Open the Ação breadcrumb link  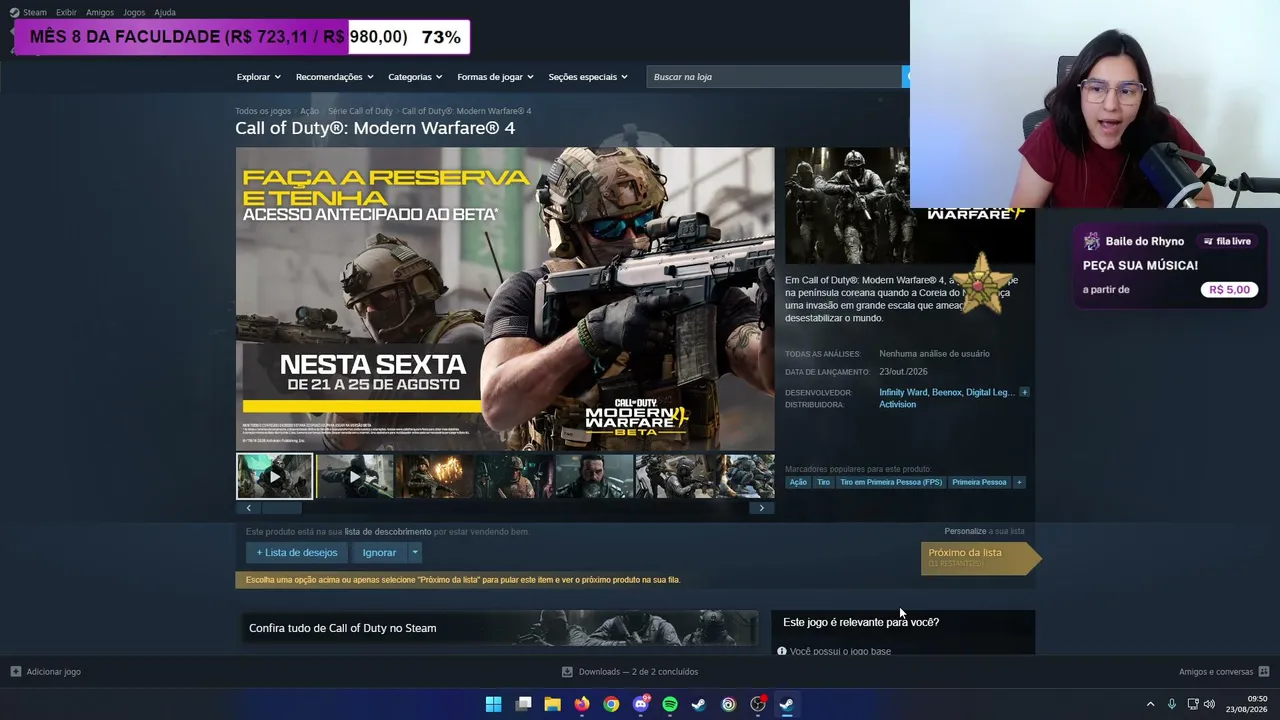309,111
